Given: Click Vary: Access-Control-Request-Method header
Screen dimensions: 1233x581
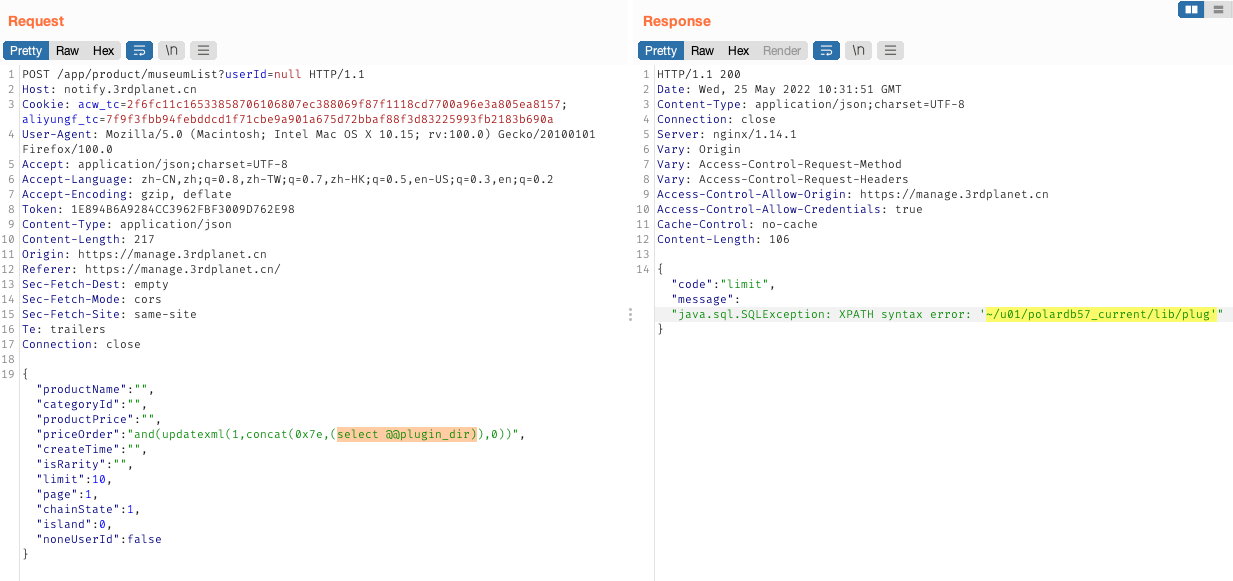Looking at the screenshot, I should (x=779, y=165).
